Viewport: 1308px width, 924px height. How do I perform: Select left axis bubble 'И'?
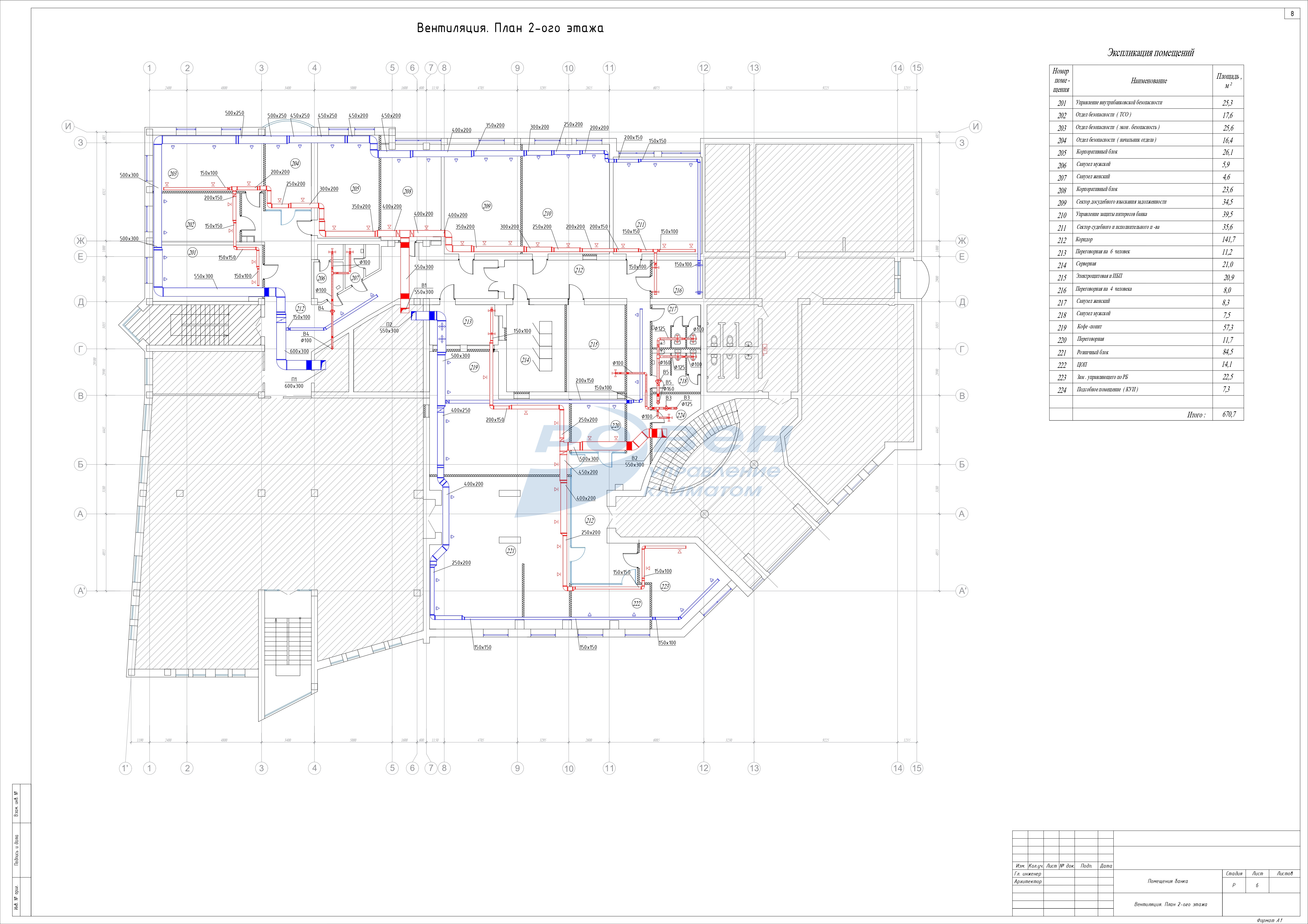coord(67,127)
